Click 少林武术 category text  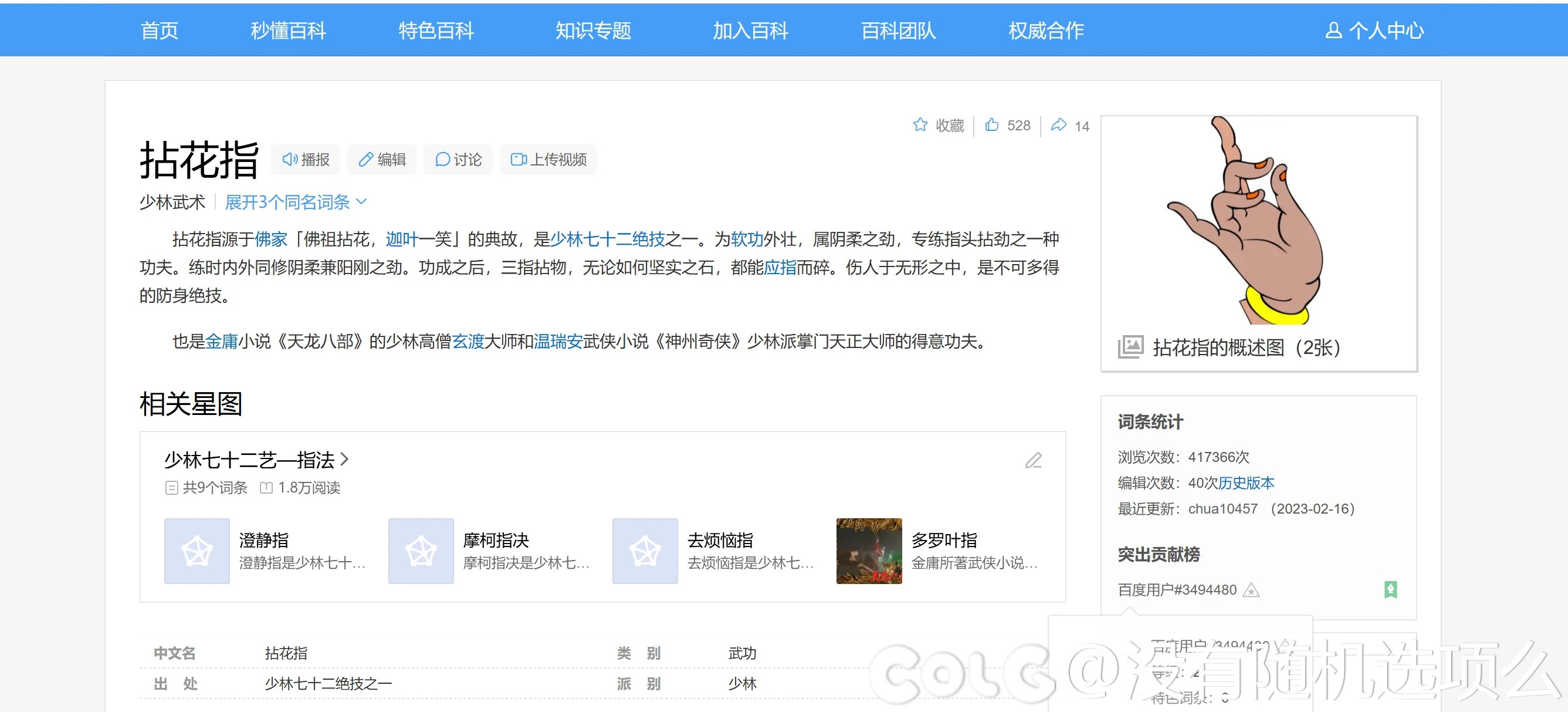tap(172, 202)
